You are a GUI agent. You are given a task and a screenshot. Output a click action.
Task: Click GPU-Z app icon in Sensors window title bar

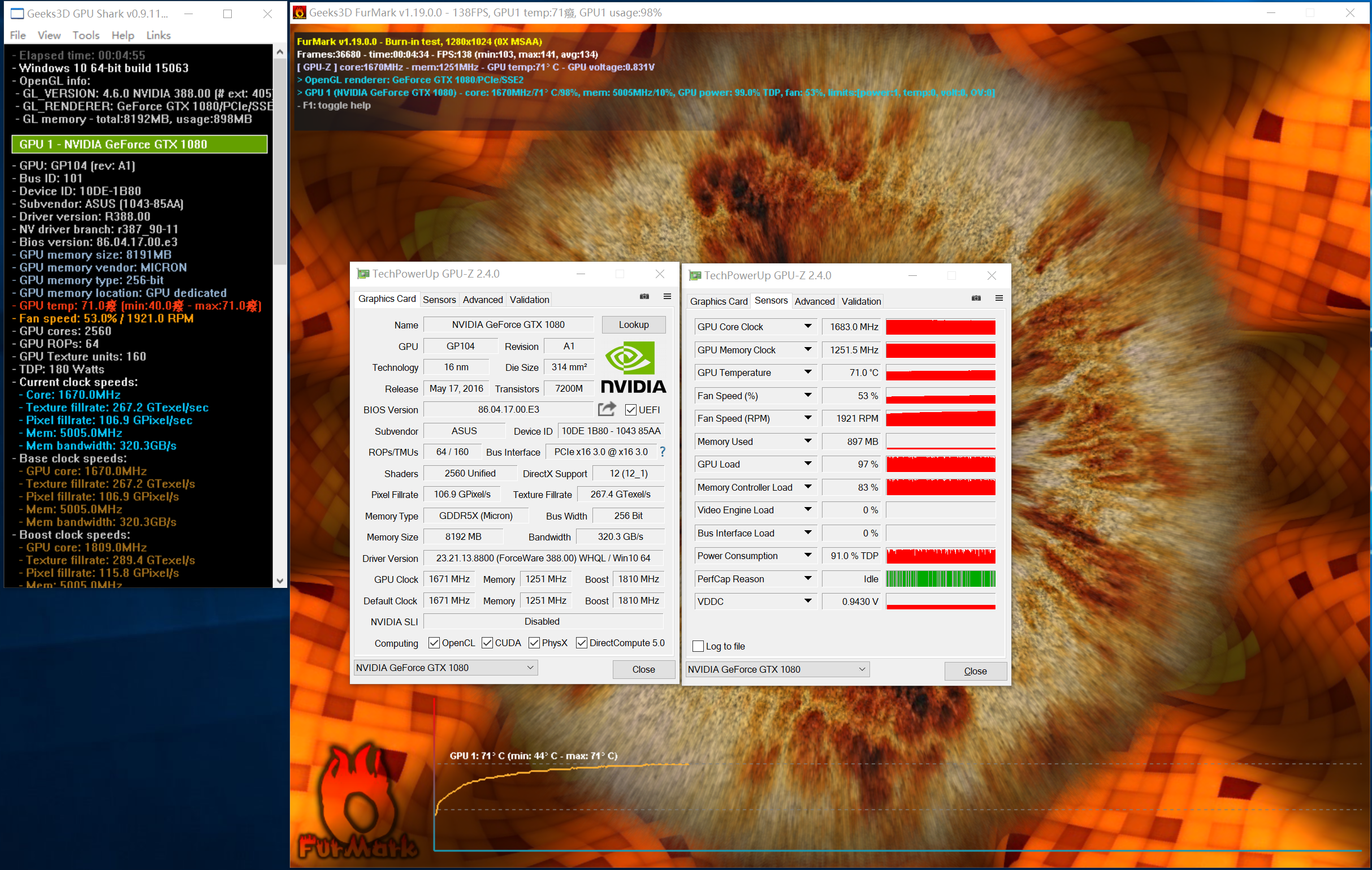click(695, 276)
